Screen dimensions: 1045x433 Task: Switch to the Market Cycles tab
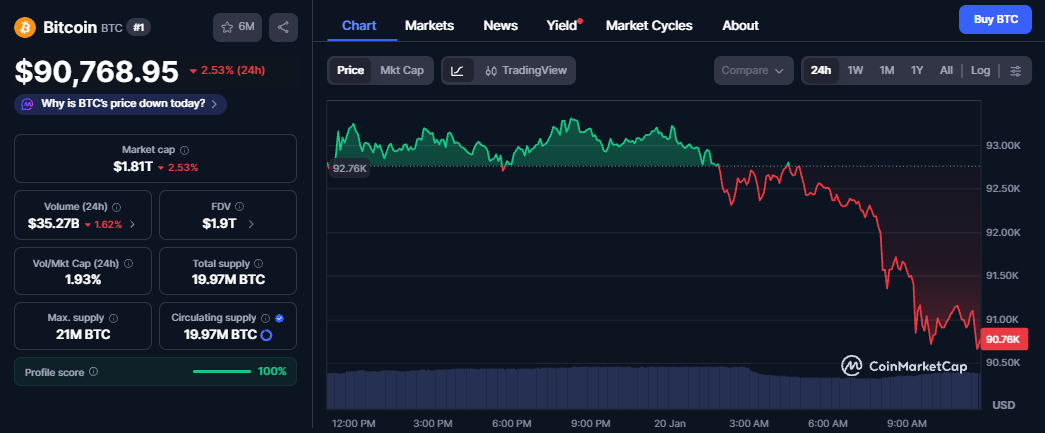[649, 25]
